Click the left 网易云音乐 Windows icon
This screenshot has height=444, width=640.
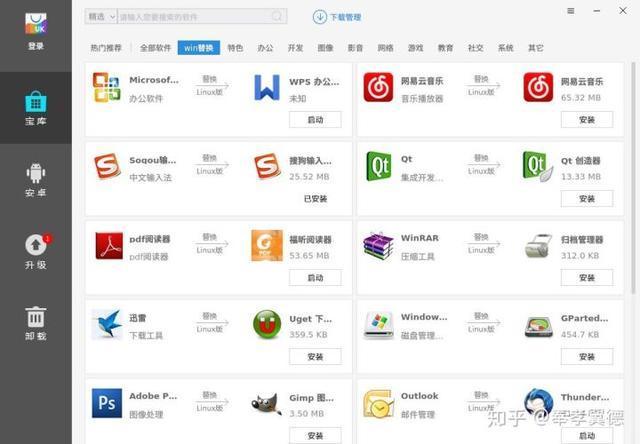(x=378, y=87)
